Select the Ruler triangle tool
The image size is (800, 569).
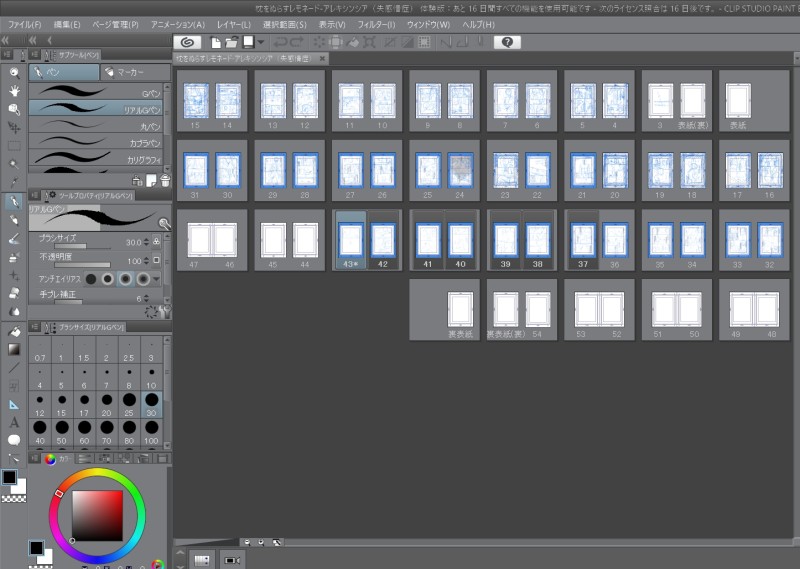14,405
